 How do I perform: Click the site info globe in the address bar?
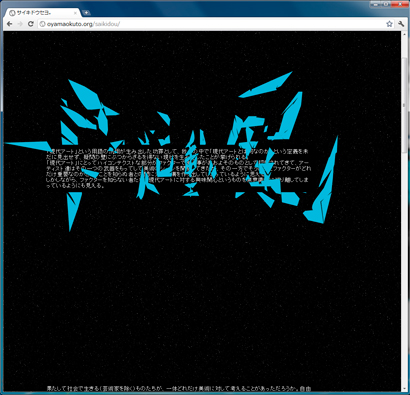pyautogui.click(x=42, y=24)
